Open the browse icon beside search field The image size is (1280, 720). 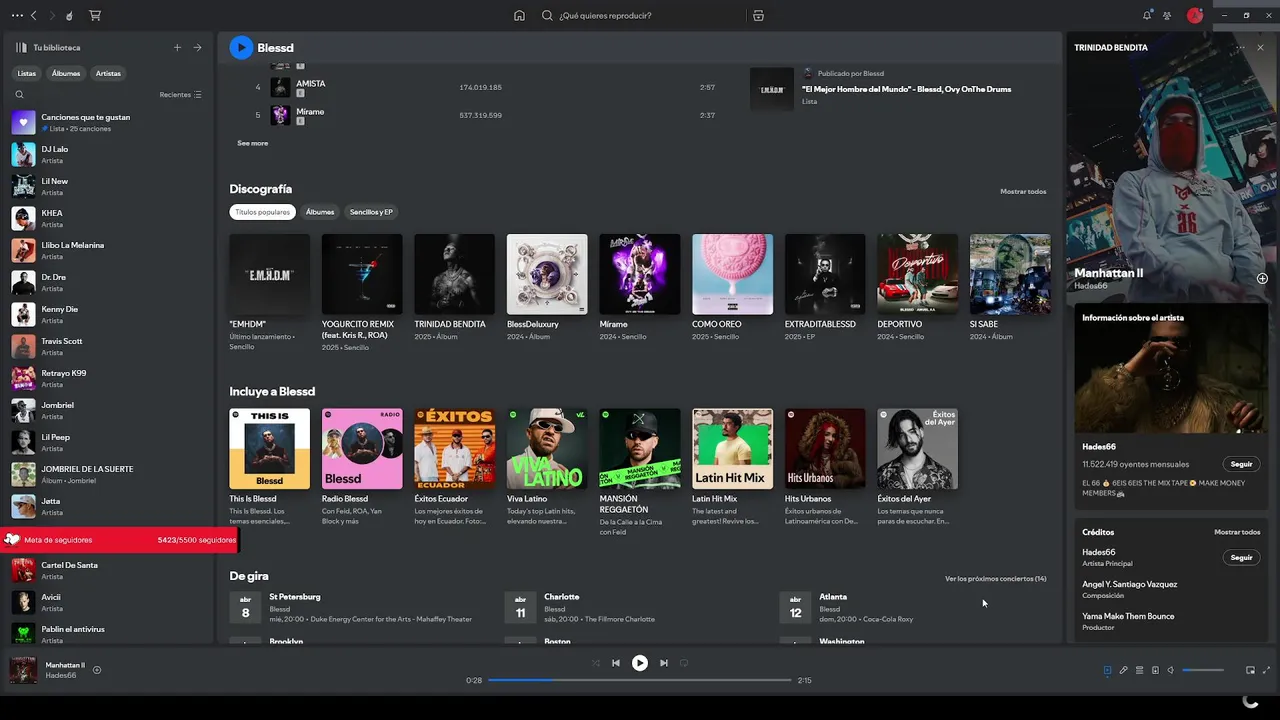coord(758,16)
